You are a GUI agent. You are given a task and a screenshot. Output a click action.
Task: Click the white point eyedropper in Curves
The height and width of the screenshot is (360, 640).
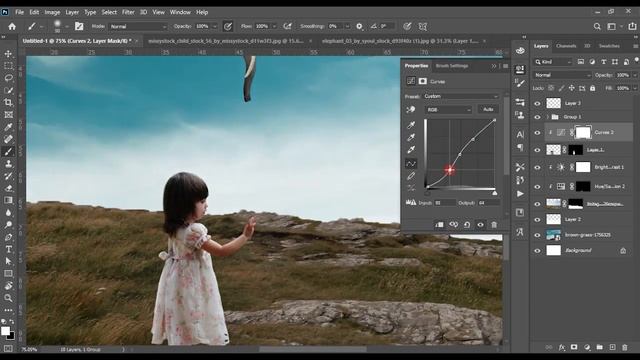pyautogui.click(x=411, y=150)
